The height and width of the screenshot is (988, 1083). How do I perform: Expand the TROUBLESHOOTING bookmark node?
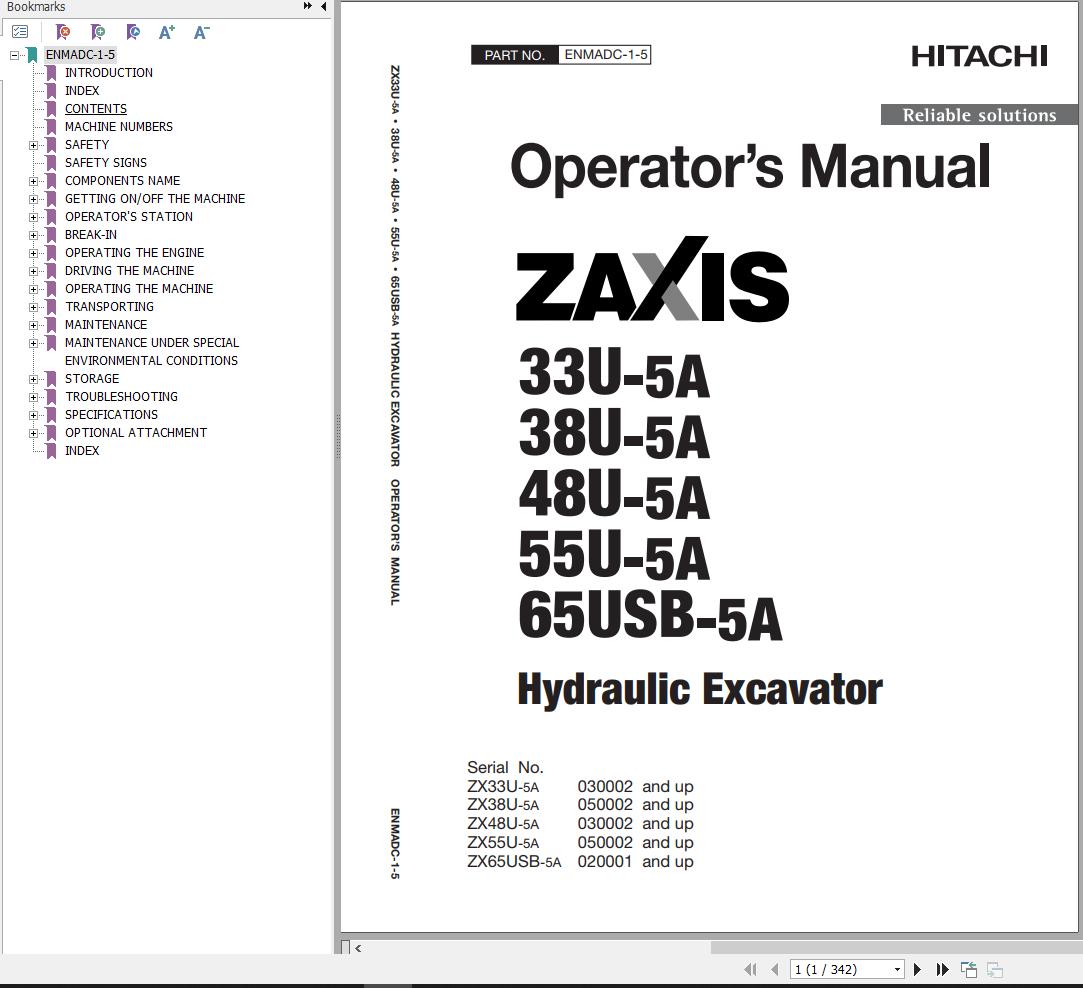tap(33, 397)
